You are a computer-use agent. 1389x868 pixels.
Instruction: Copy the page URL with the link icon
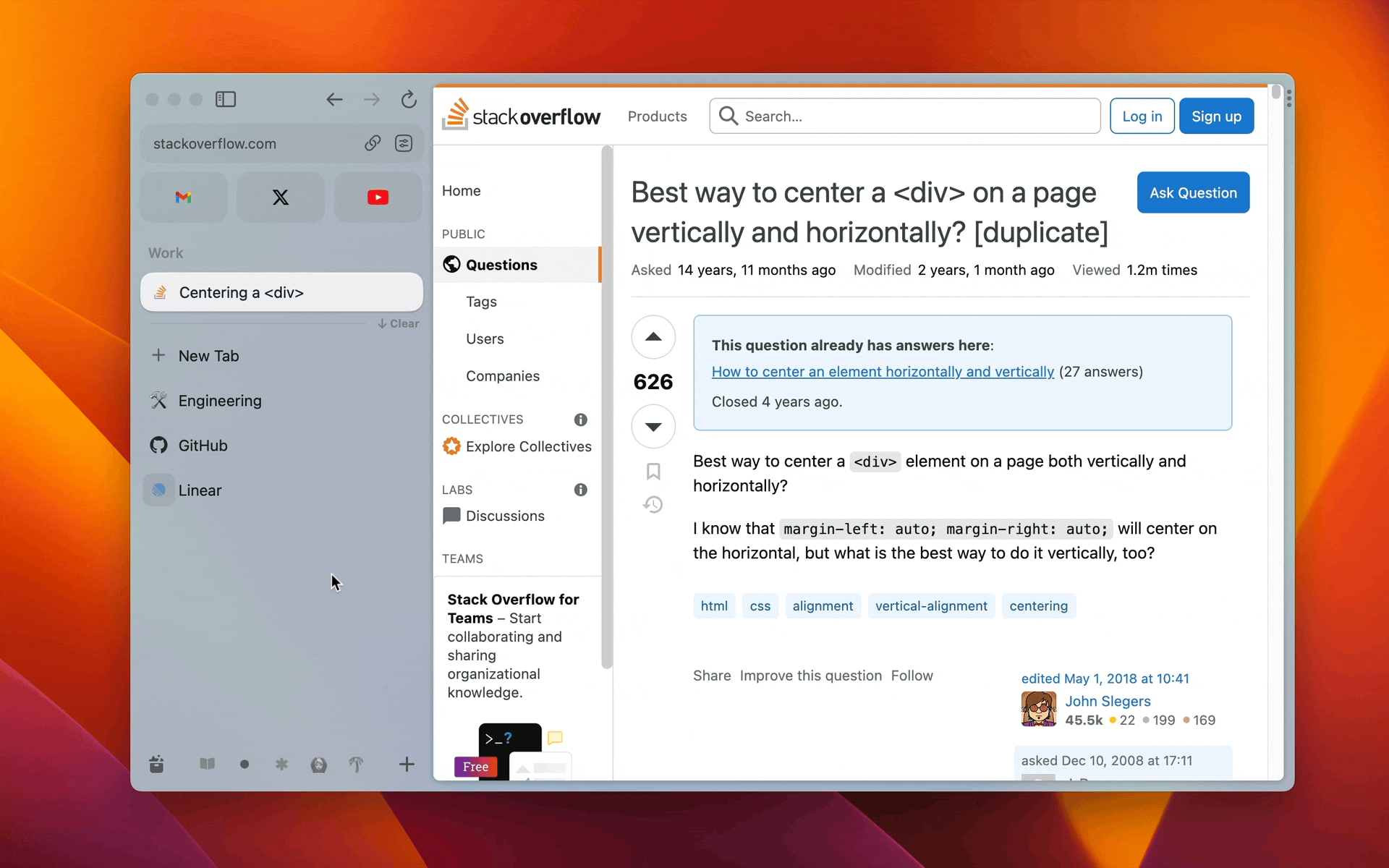(x=373, y=143)
